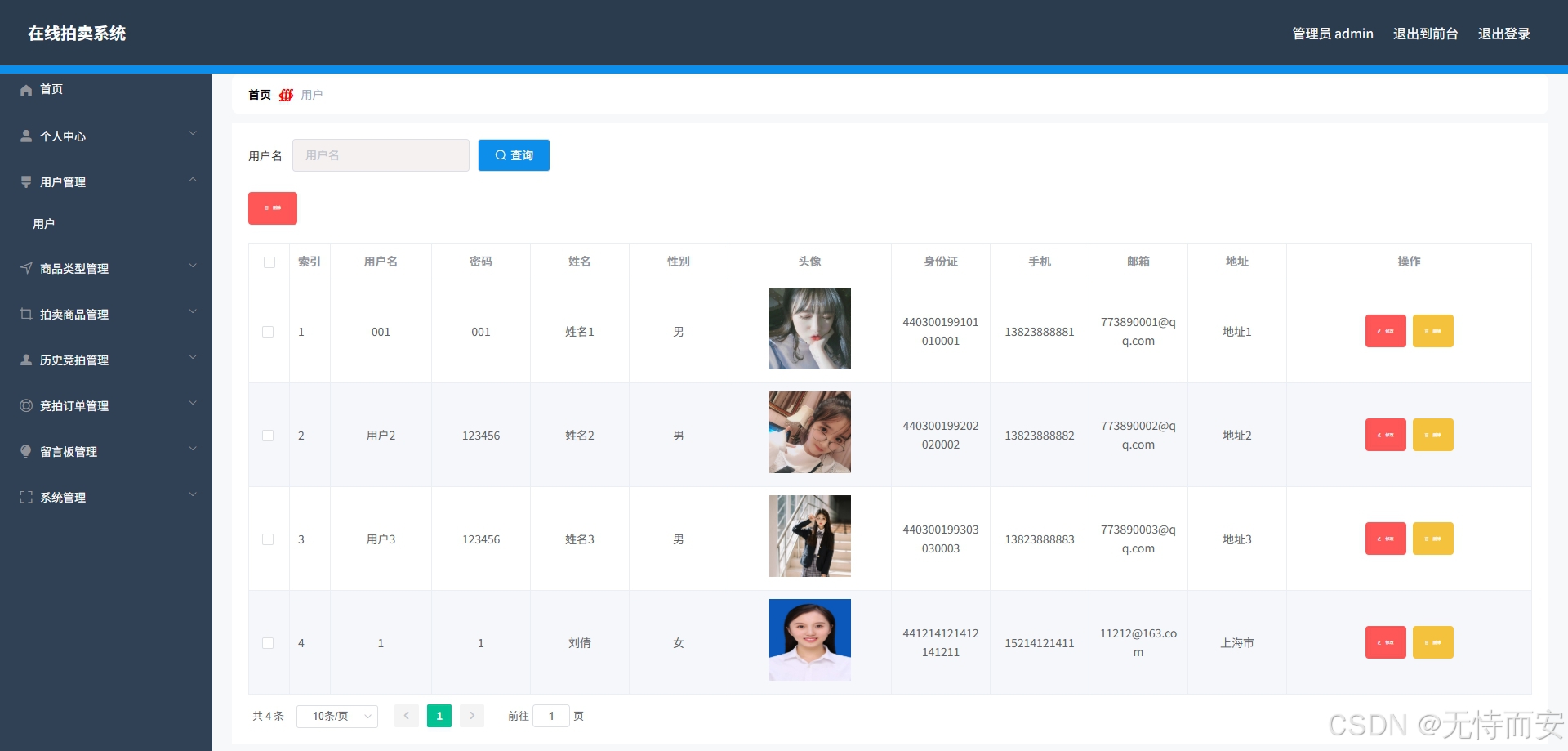Image resolution: width=1568 pixels, height=751 pixels.
Task: Click the 用户名 search input field
Action: (381, 155)
